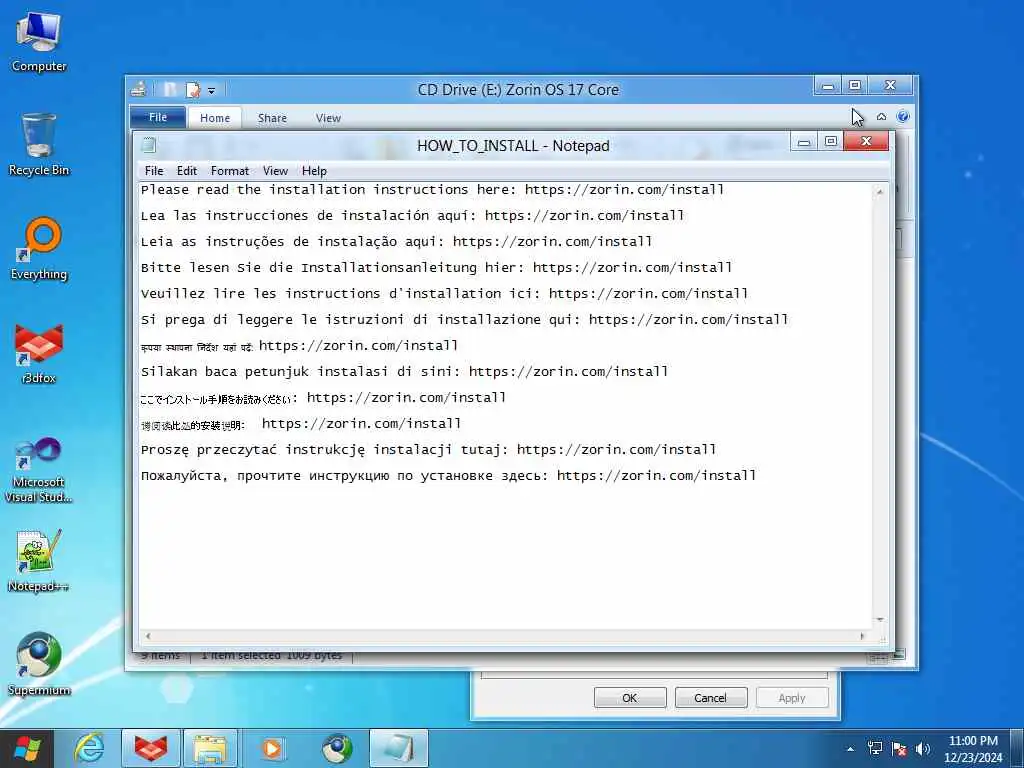Image resolution: width=1024 pixels, height=768 pixels.
Task: Open Notepad's Help menu
Action: 314,170
